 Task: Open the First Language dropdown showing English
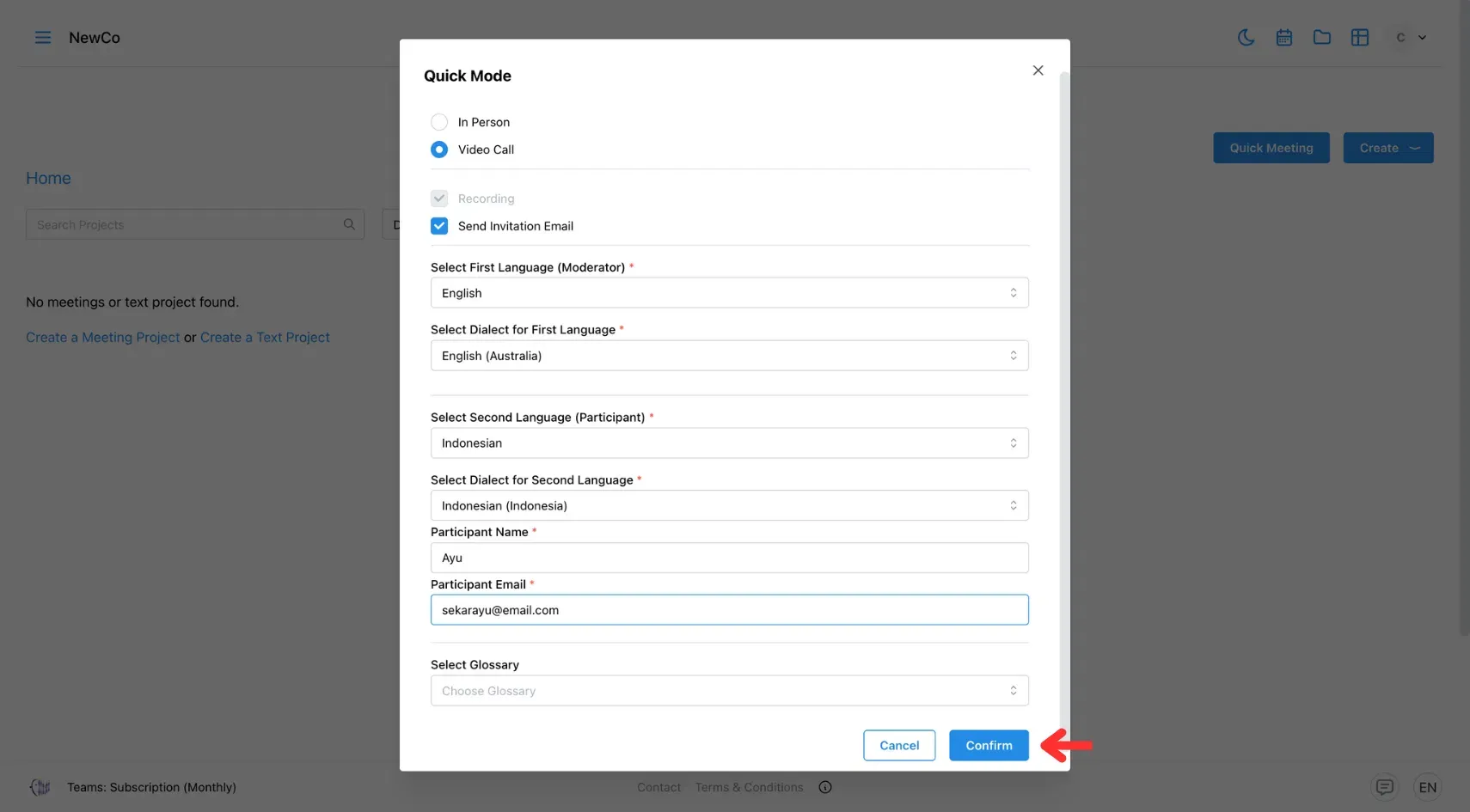pyautogui.click(x=729, y=292)
